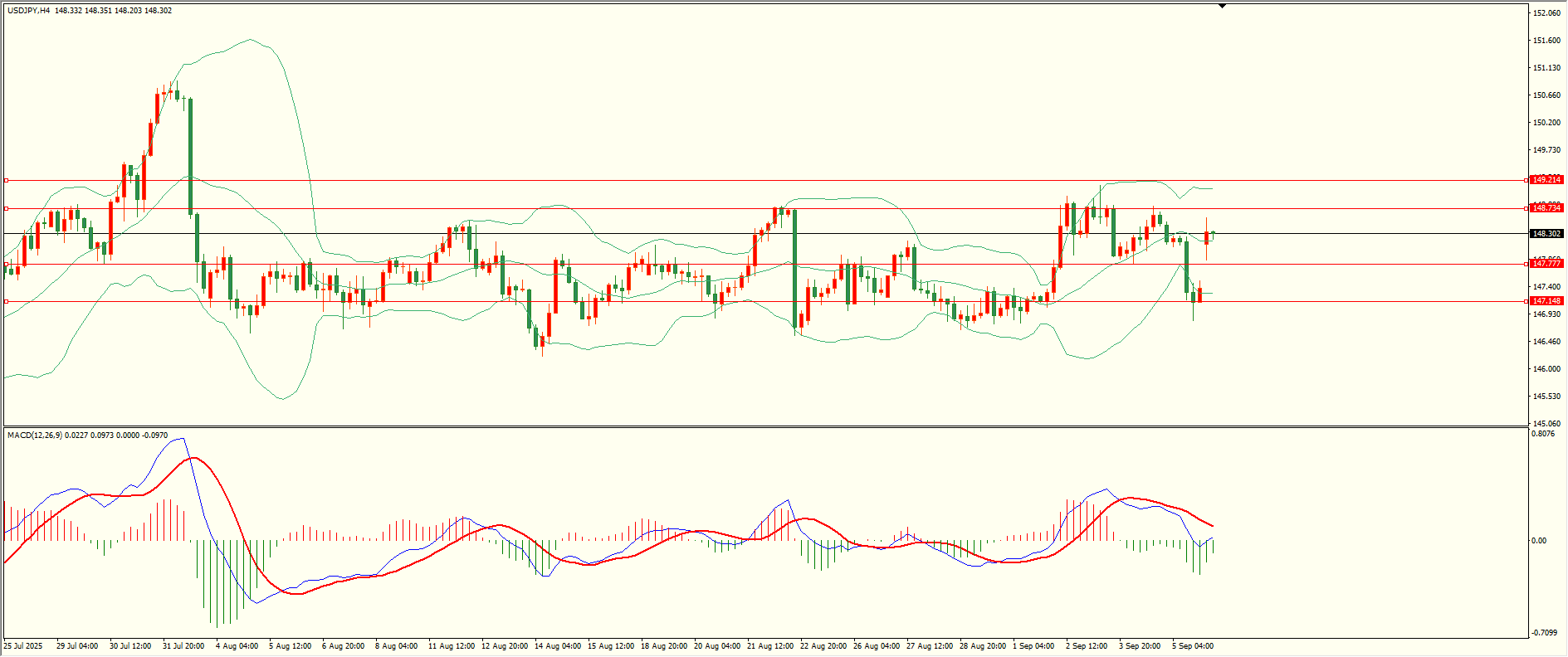Image resolution: width=1568 pixels, height=657 pixels.
Task: Click the red 148.734 price tag
Action: coord(1546,208)
